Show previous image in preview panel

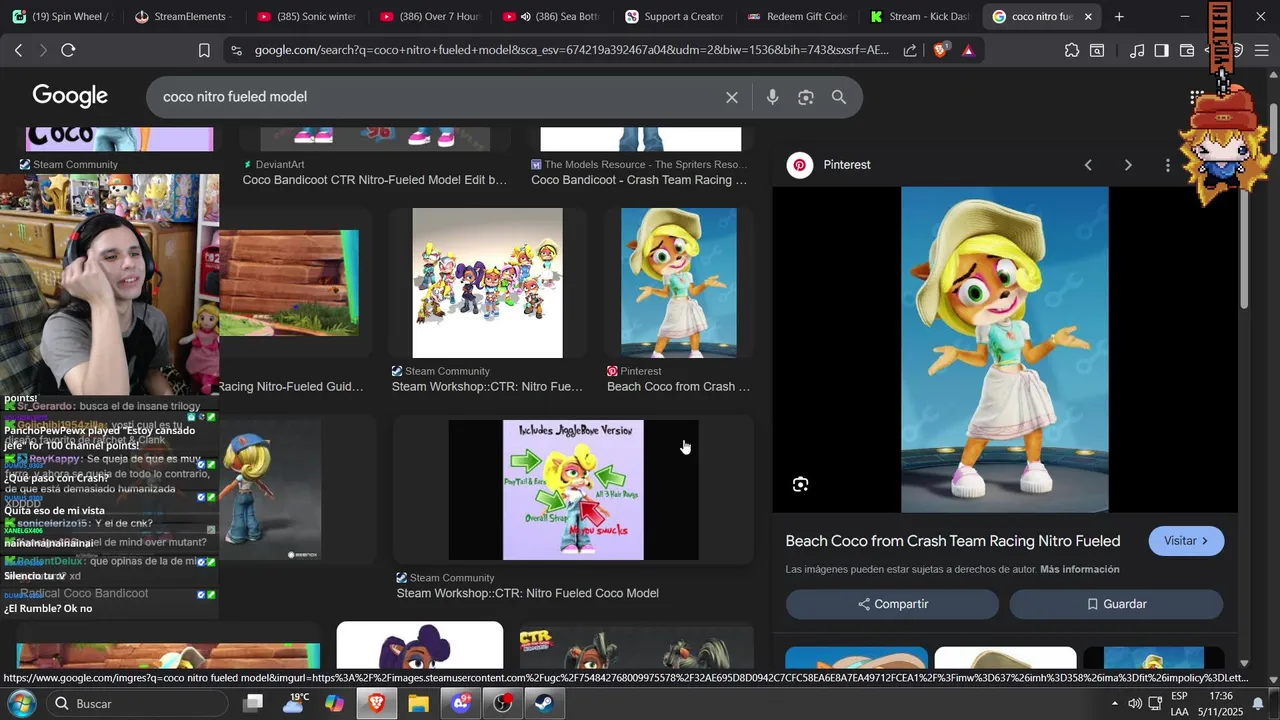point(1088,165)
